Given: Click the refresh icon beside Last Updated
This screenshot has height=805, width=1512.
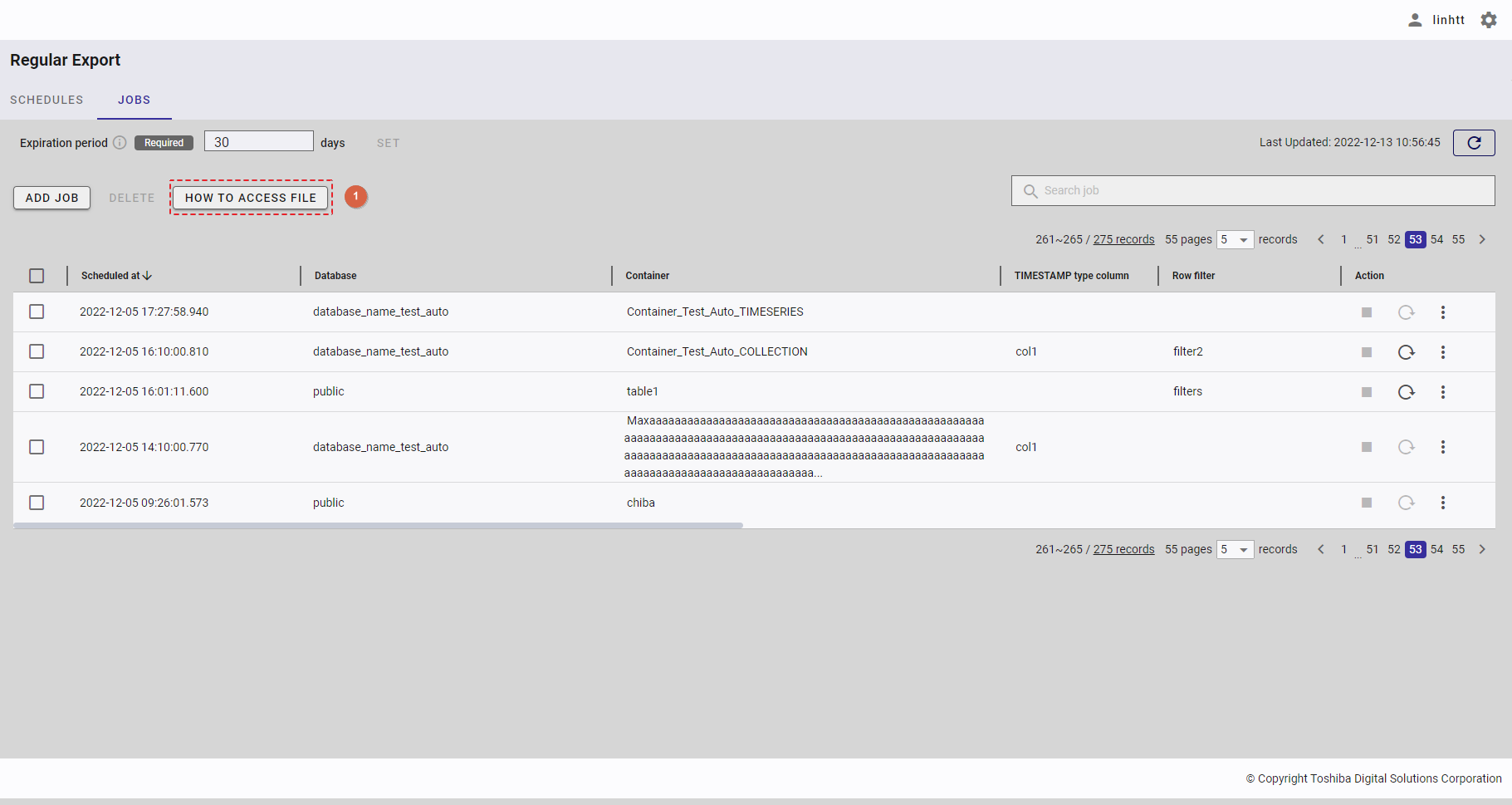Looking at the screenshot, I should pyautogui.click(x=1473, y=143).
